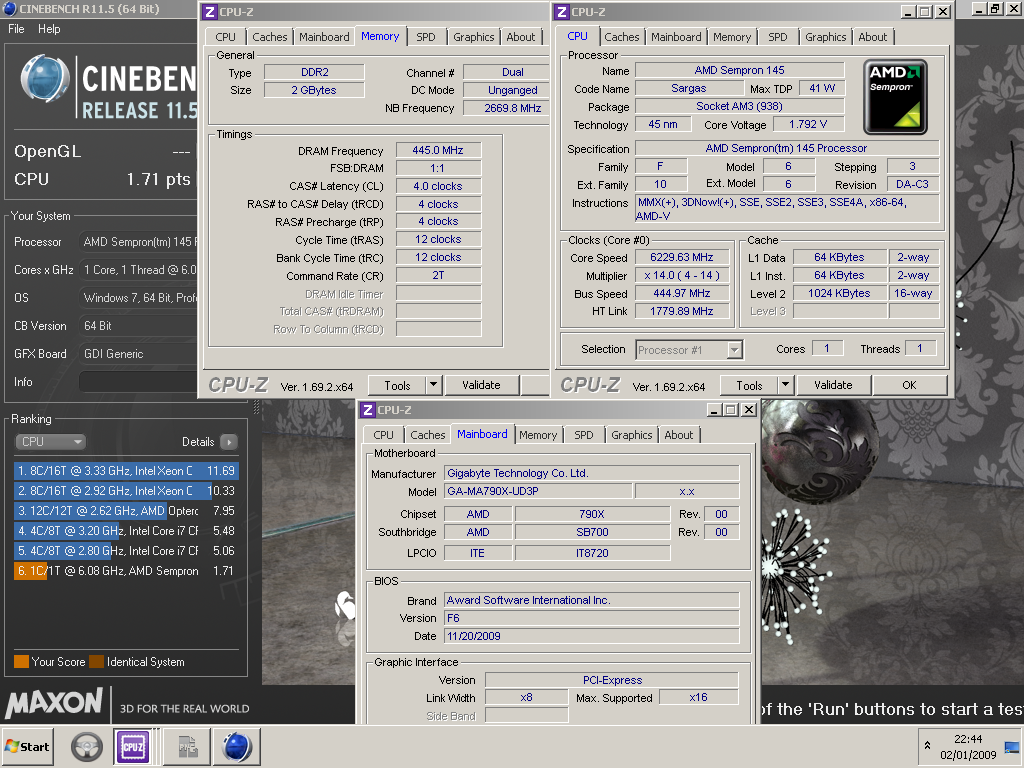Click OK in processor CPU-Z window
This screenshot has width=1024, height=768.
tap(909, 385)
